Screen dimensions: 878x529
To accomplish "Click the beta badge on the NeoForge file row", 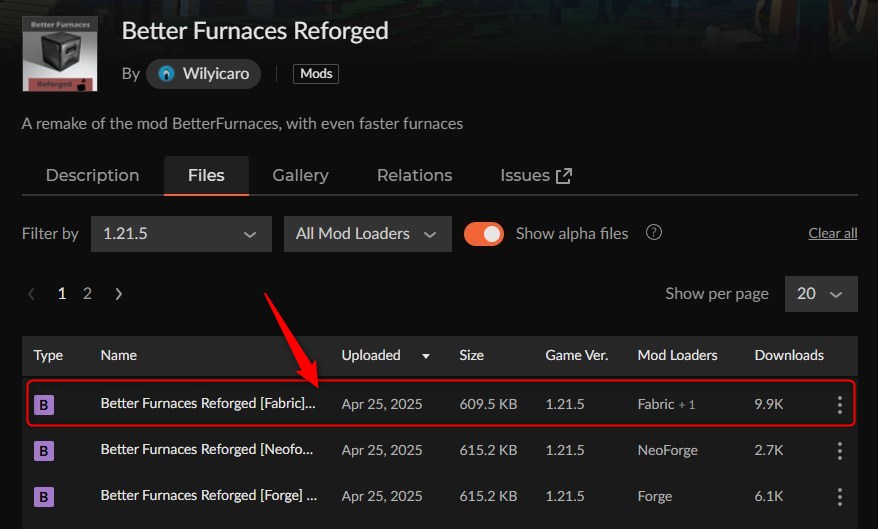I will point(44,451).
